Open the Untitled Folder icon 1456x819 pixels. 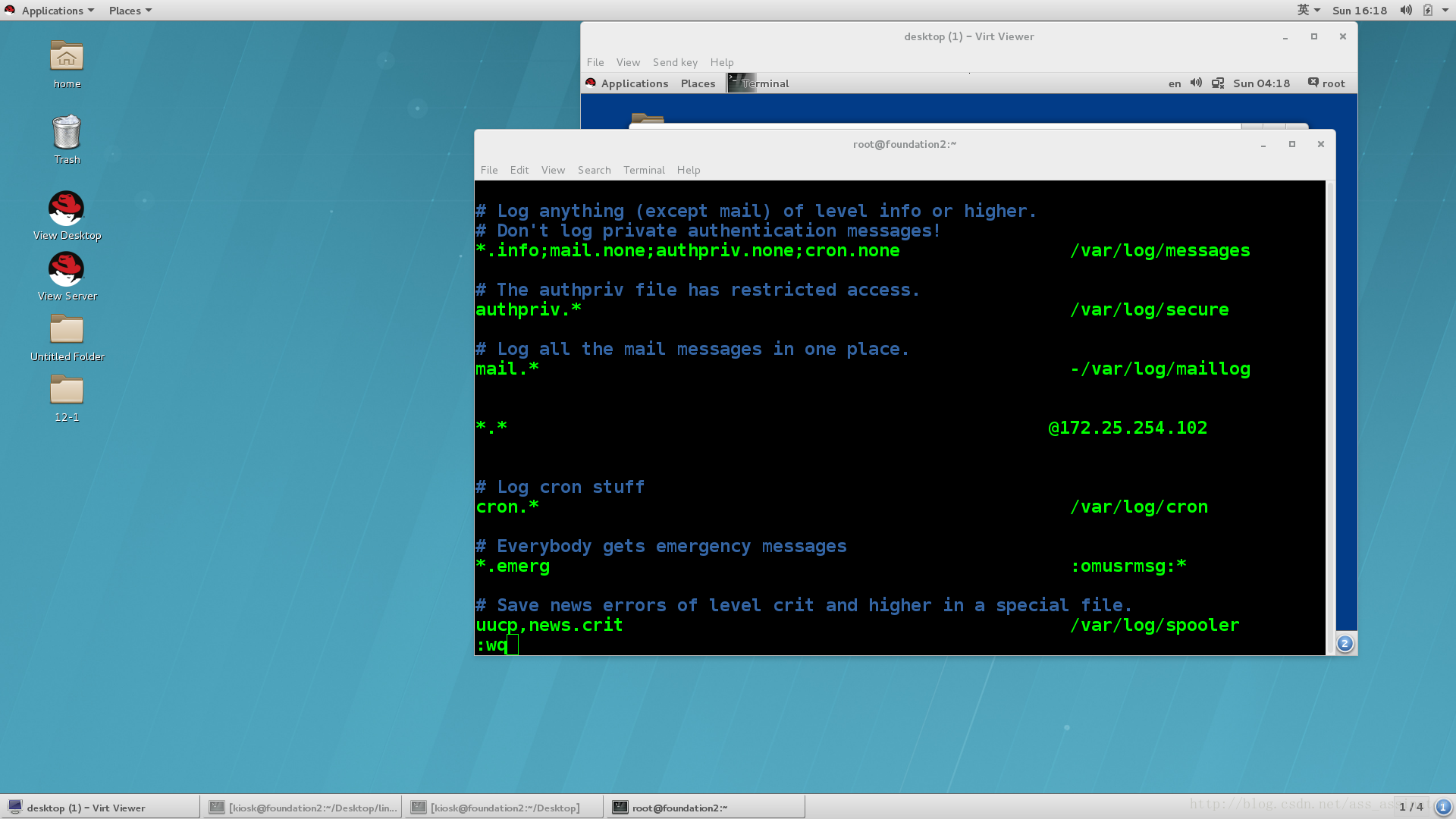[67, 330]
